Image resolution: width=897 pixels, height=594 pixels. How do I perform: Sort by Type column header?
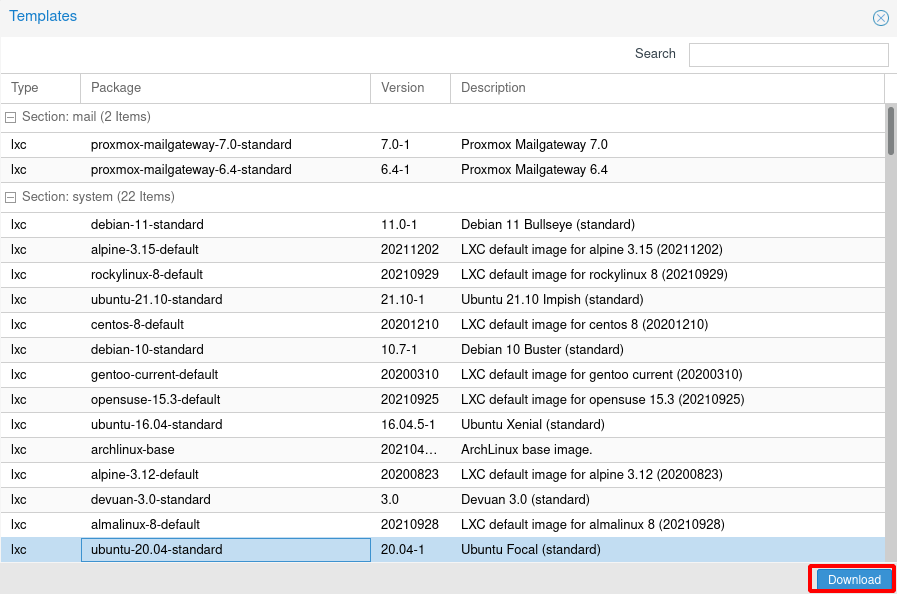click(40, 88)
